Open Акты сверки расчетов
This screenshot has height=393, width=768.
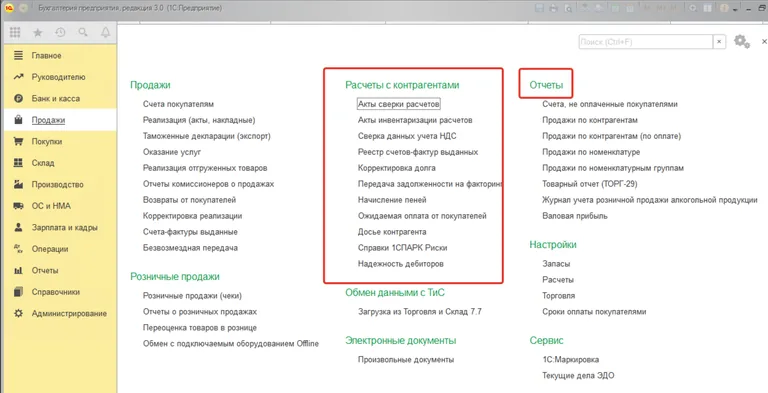click(x=399, y=104)
